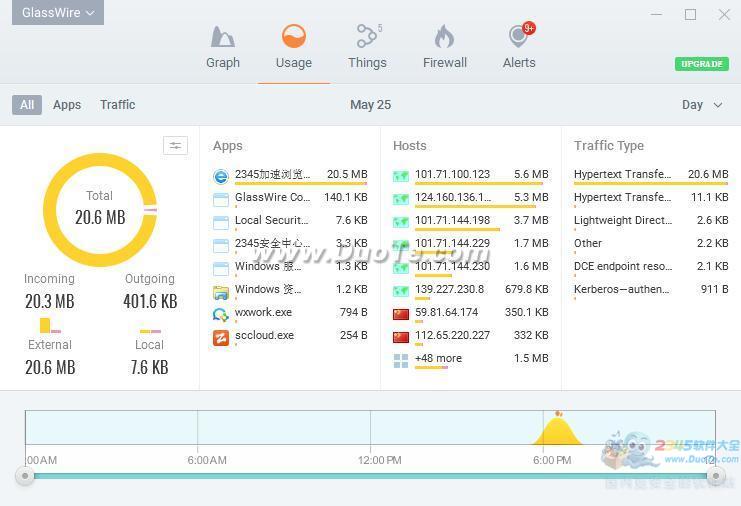Click the traffic spike near 6:00 PM

tap(558, 430)
